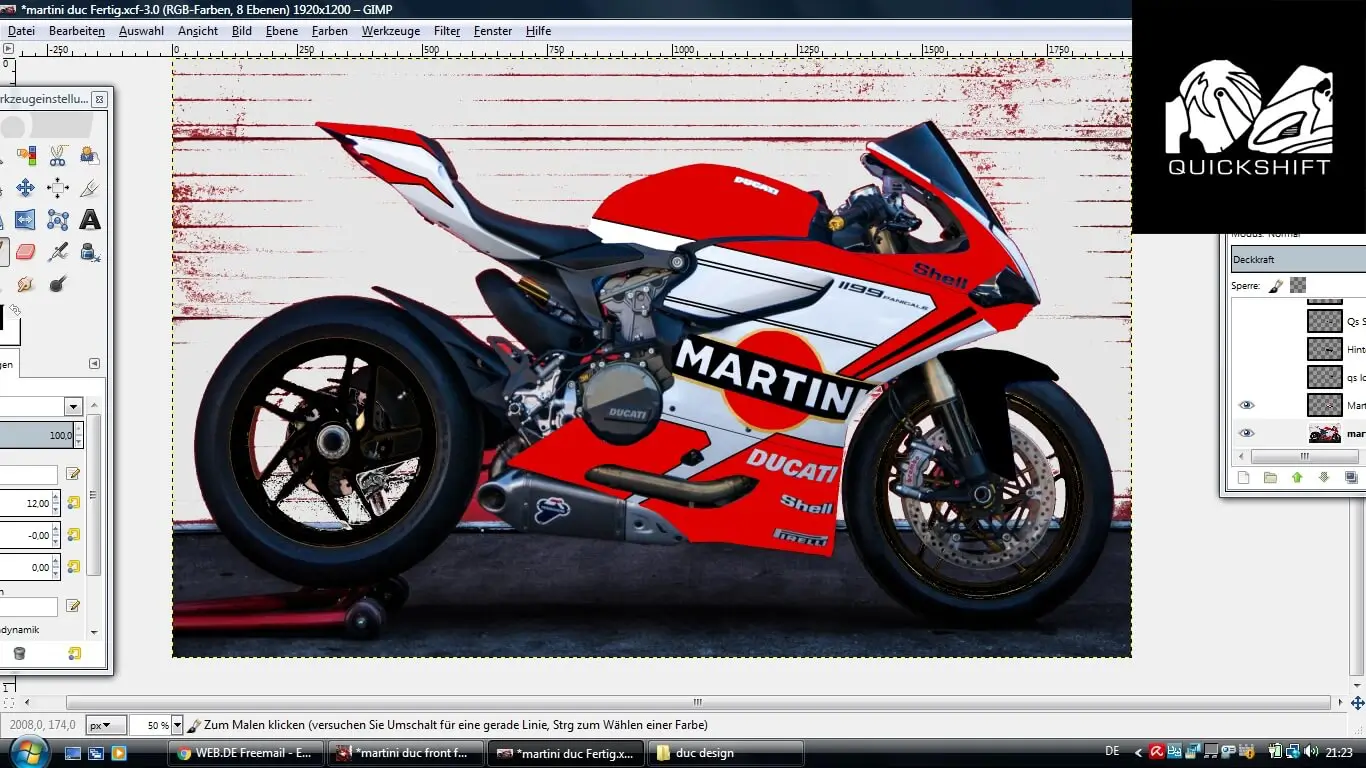The image size is (1366, 768).
Task: Duplicate the selected layer
Action: 1351,478
